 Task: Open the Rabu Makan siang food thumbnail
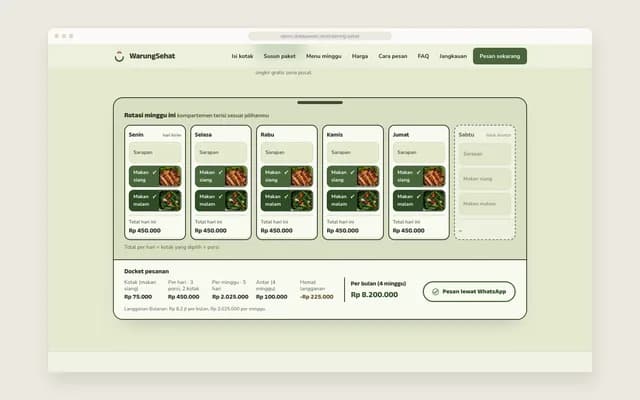[302, 176]
